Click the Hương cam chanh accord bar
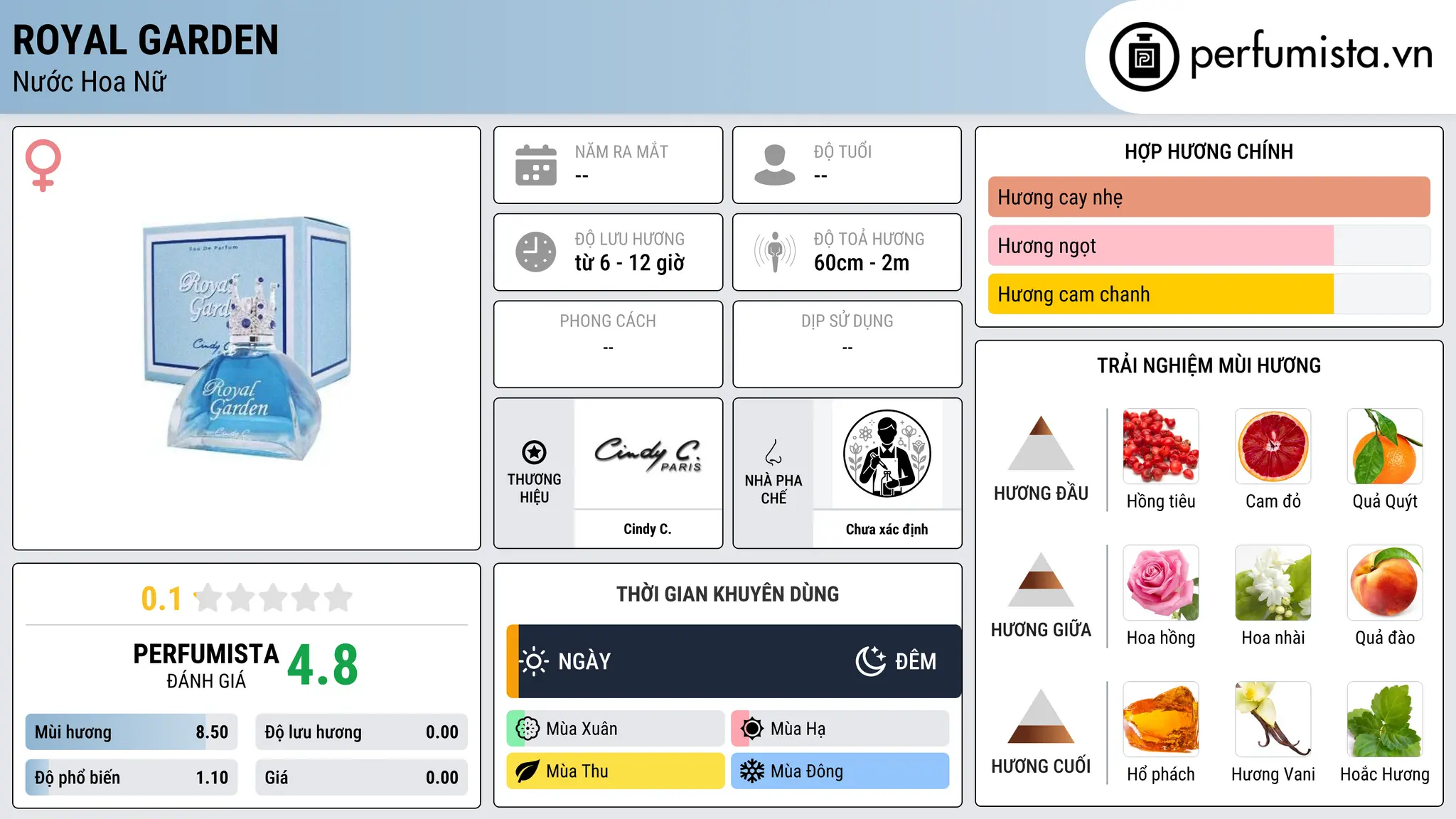 [1209, 294]
